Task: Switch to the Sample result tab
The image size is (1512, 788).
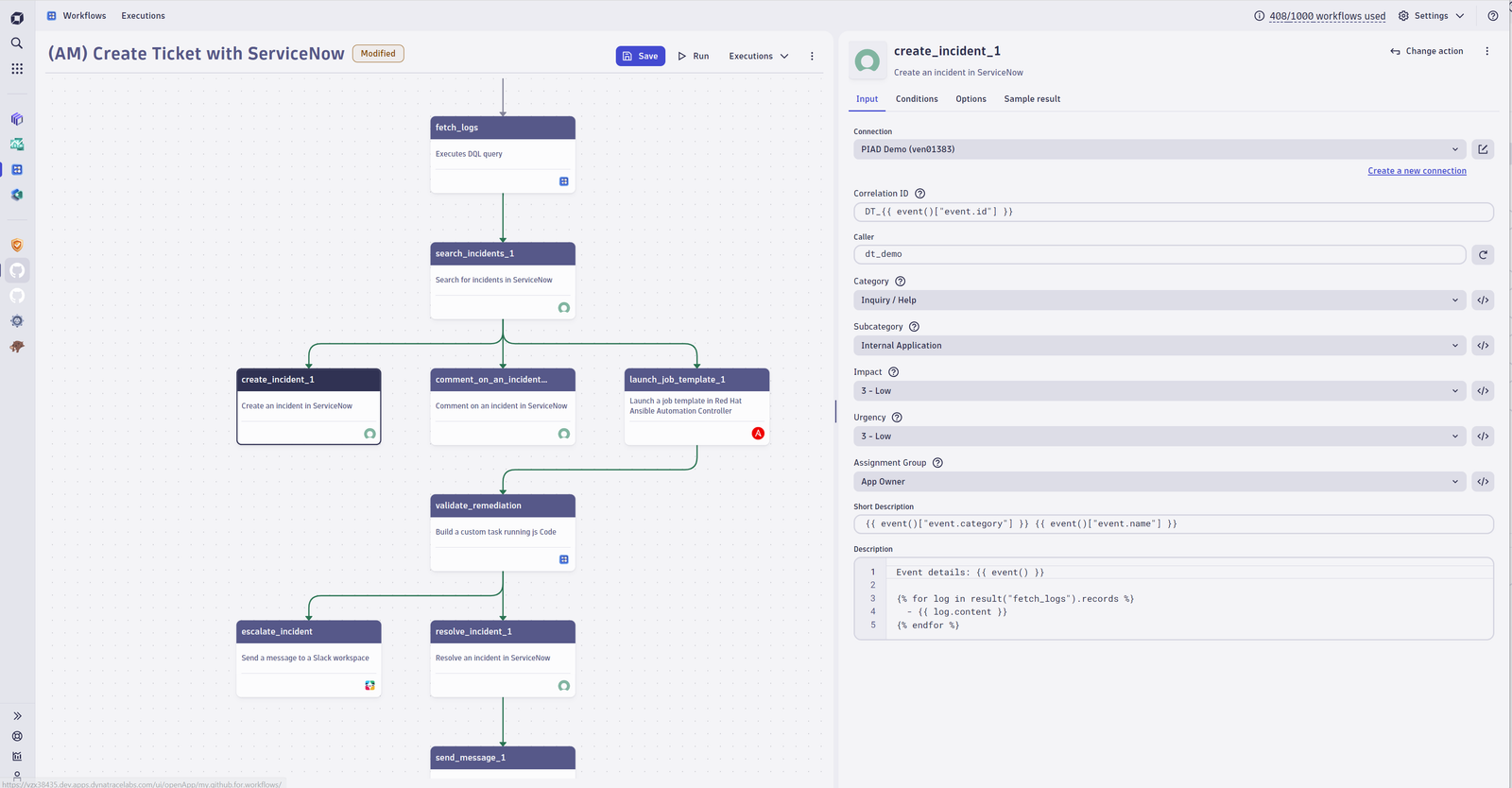Action: 1032,99
